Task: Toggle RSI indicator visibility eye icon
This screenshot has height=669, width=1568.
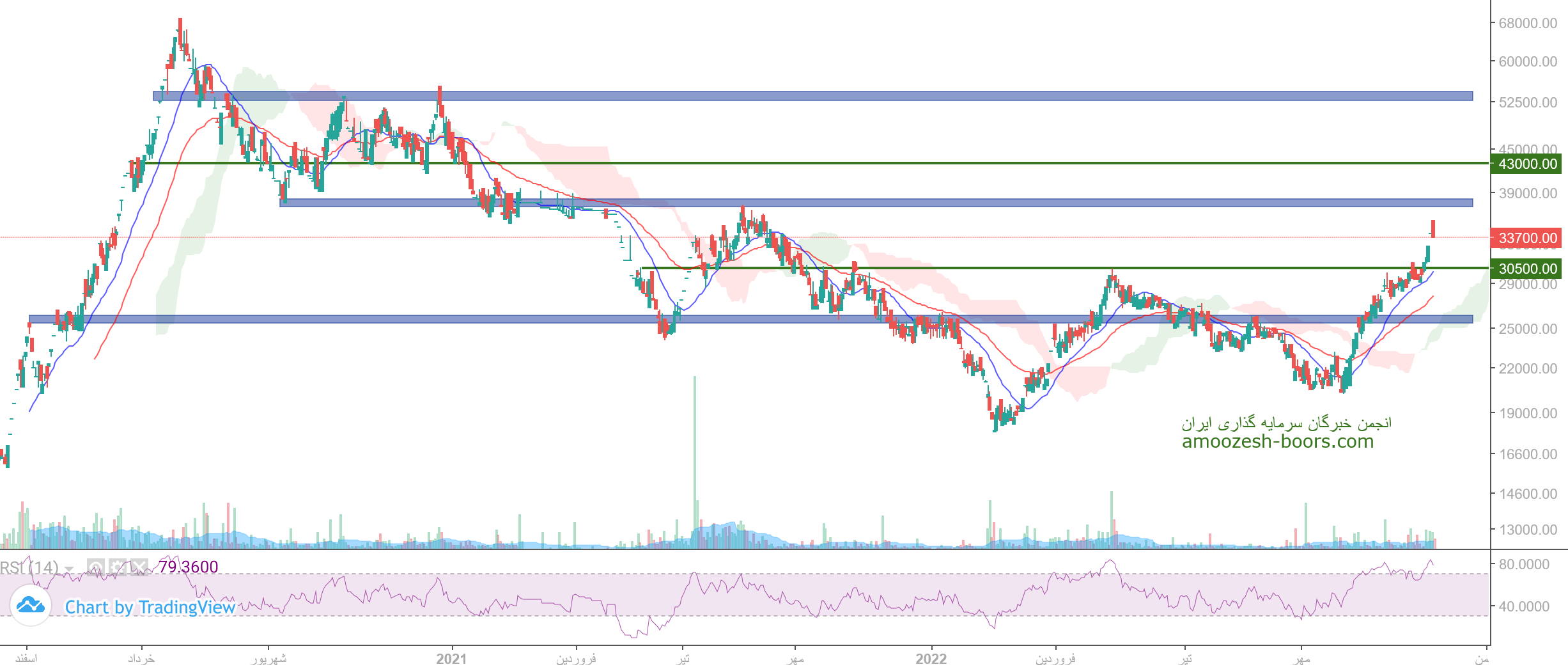Action: 96,567
